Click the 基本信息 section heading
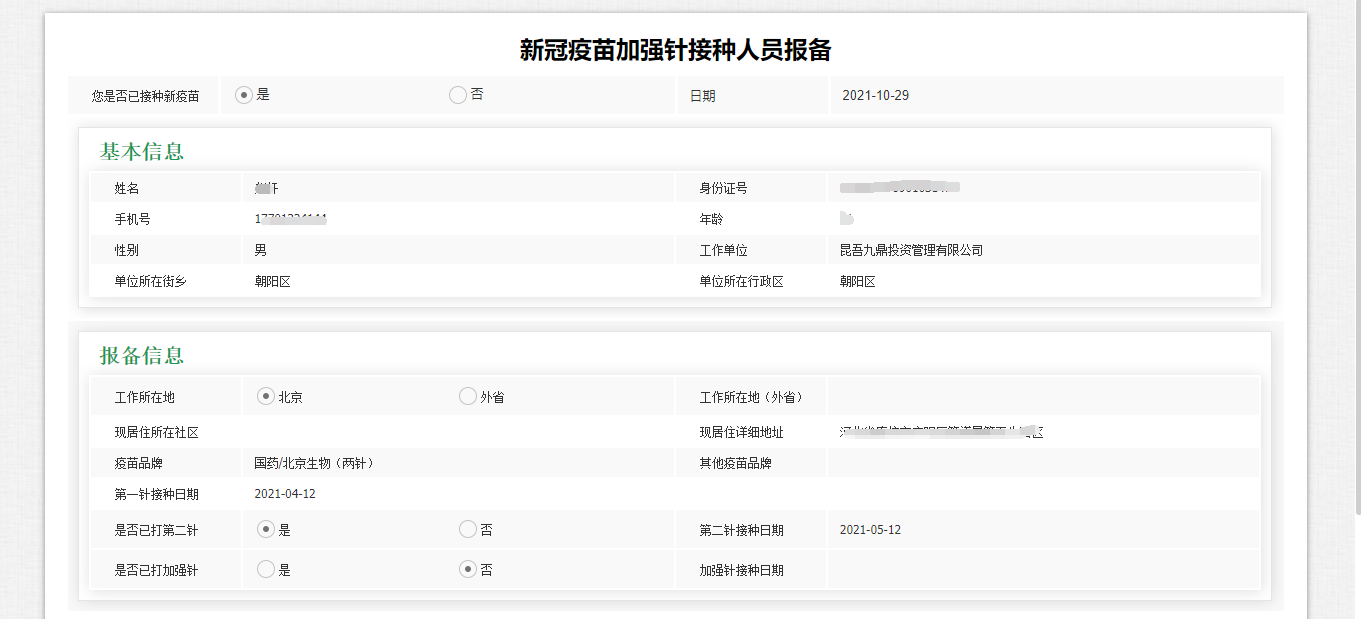The image size is (1361, 619). click(142, 152)
